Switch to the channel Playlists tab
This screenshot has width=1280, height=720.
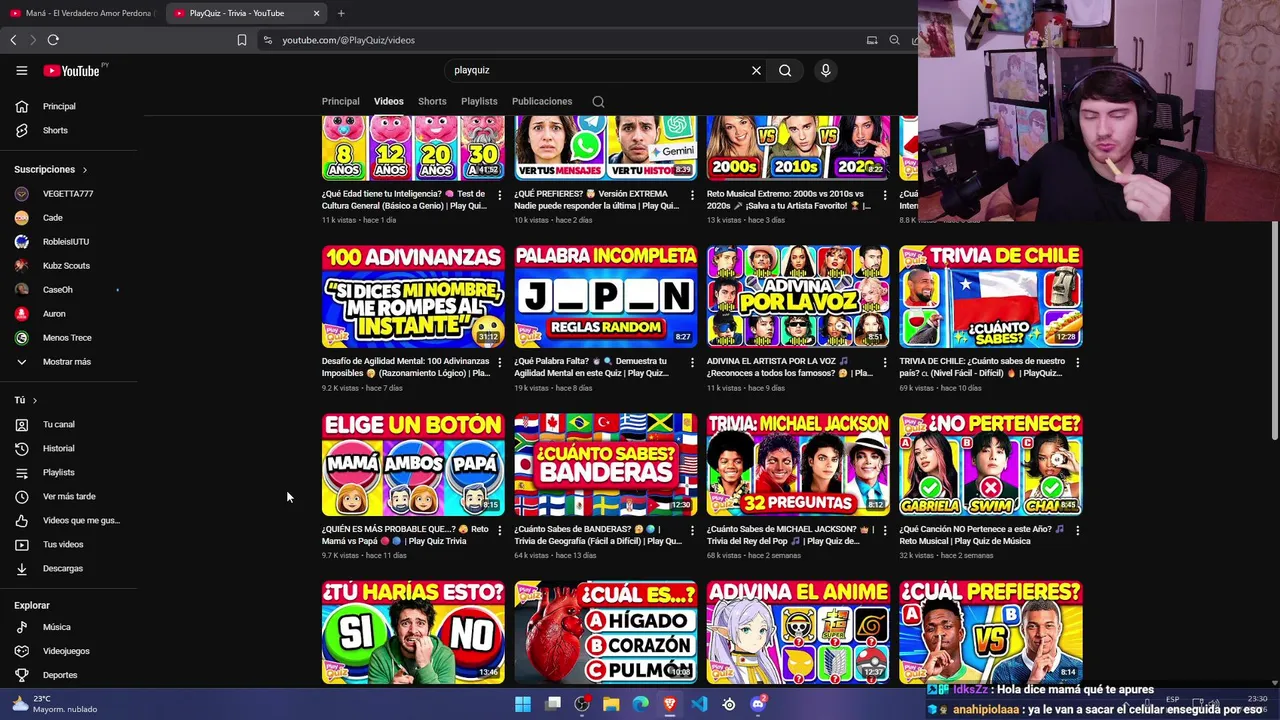coord(479,101)
